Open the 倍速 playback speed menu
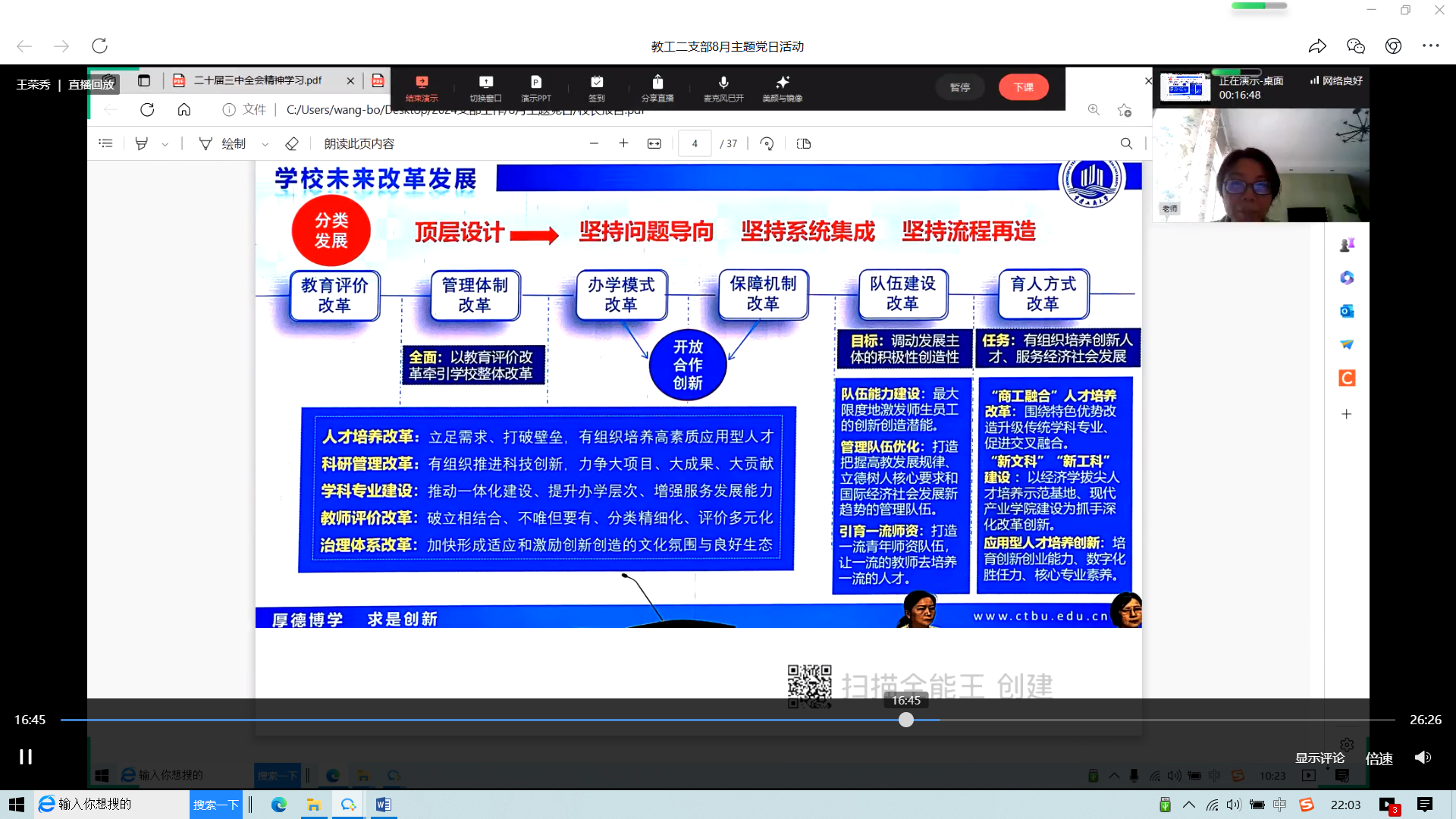This screenshot has width=1456, height=819. click(x=1379, y=758)
